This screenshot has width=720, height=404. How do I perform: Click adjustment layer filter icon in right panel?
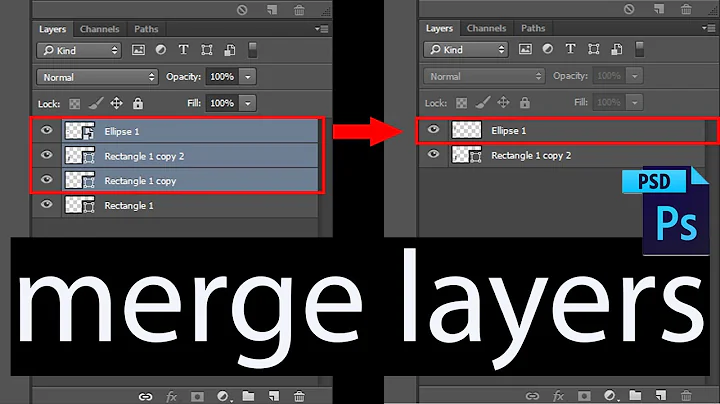point(547,49)
